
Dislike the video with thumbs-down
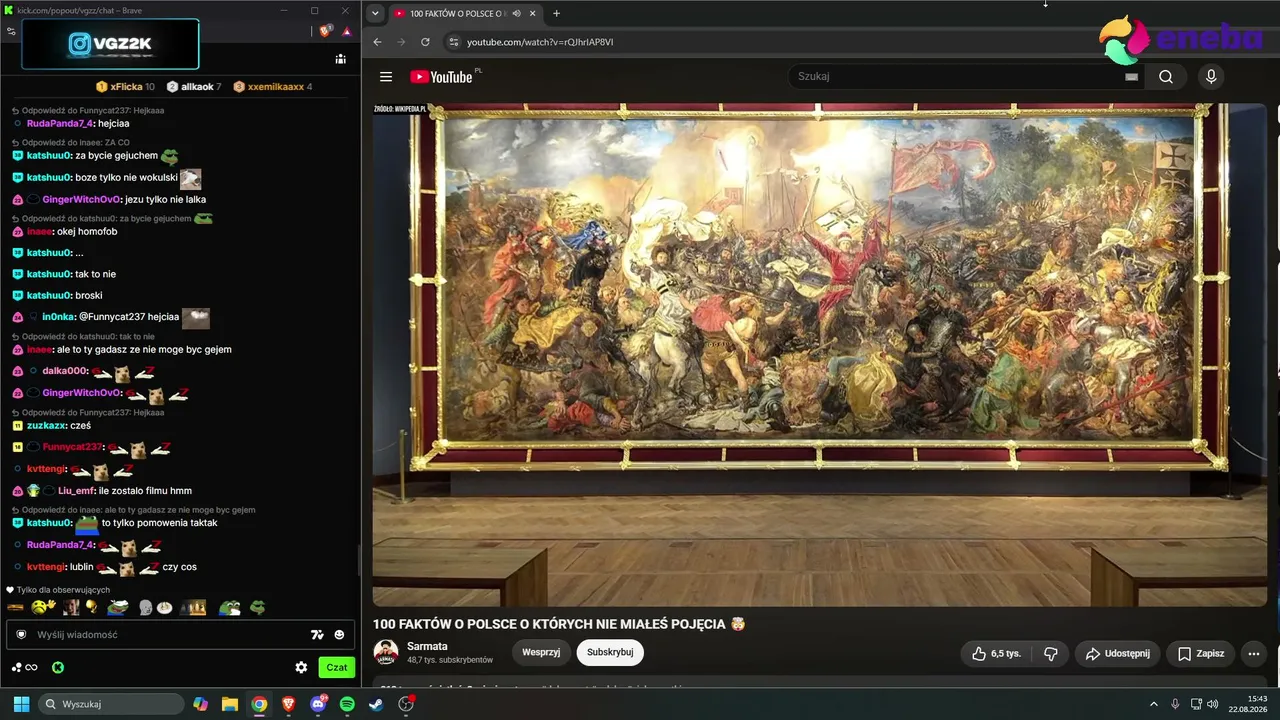pyautogui.click(x=1051, y=653)
